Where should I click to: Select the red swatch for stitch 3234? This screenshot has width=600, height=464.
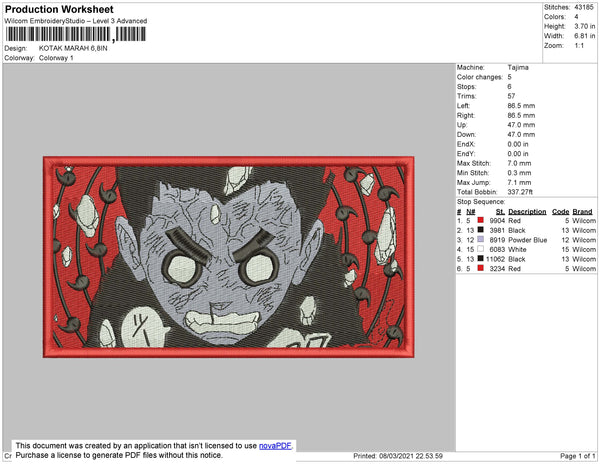pos(481,268)
